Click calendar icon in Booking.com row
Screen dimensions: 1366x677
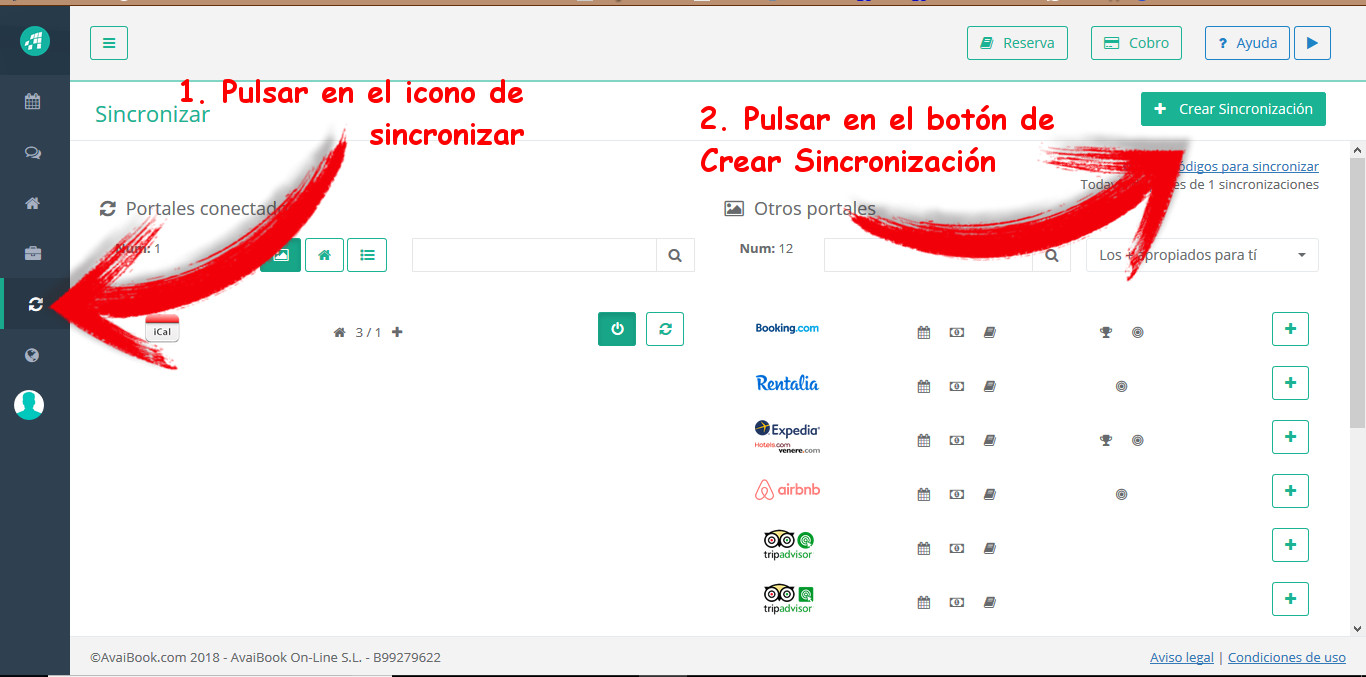pyautogui.click(x=924, y=332)
